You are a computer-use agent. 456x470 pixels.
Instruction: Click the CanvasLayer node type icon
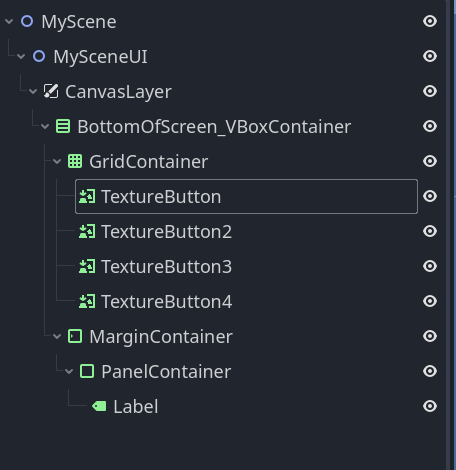click(51, 91)
